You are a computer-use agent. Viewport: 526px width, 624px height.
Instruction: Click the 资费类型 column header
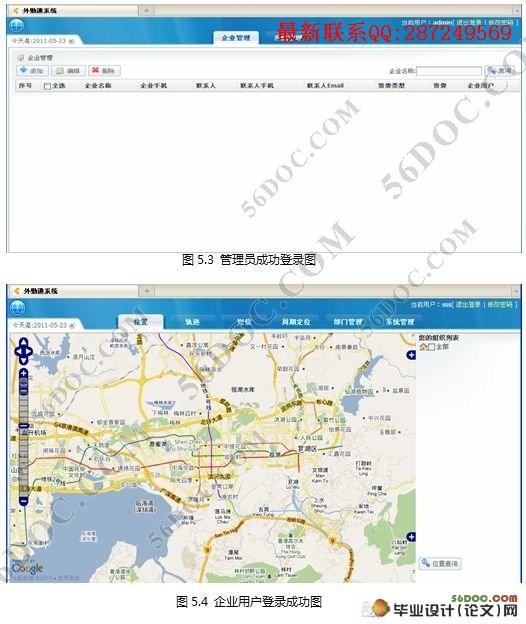point(392,86)
